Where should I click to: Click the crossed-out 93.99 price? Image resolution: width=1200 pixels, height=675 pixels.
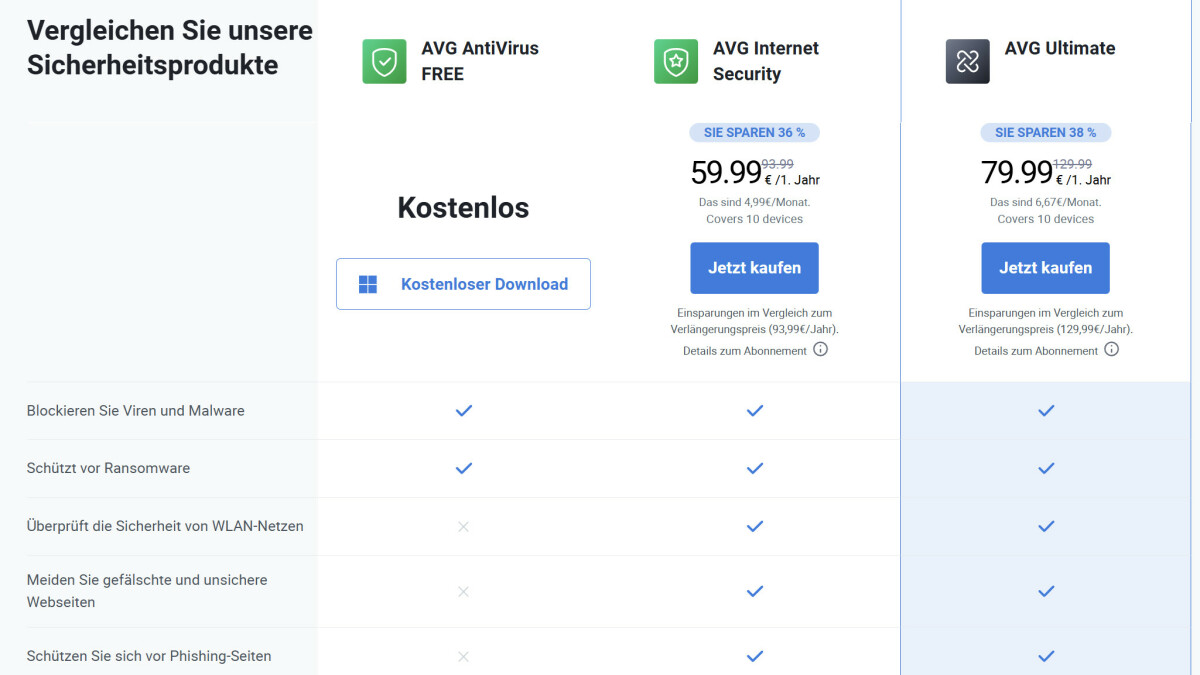pyautogui.click(x=776, y=163)
